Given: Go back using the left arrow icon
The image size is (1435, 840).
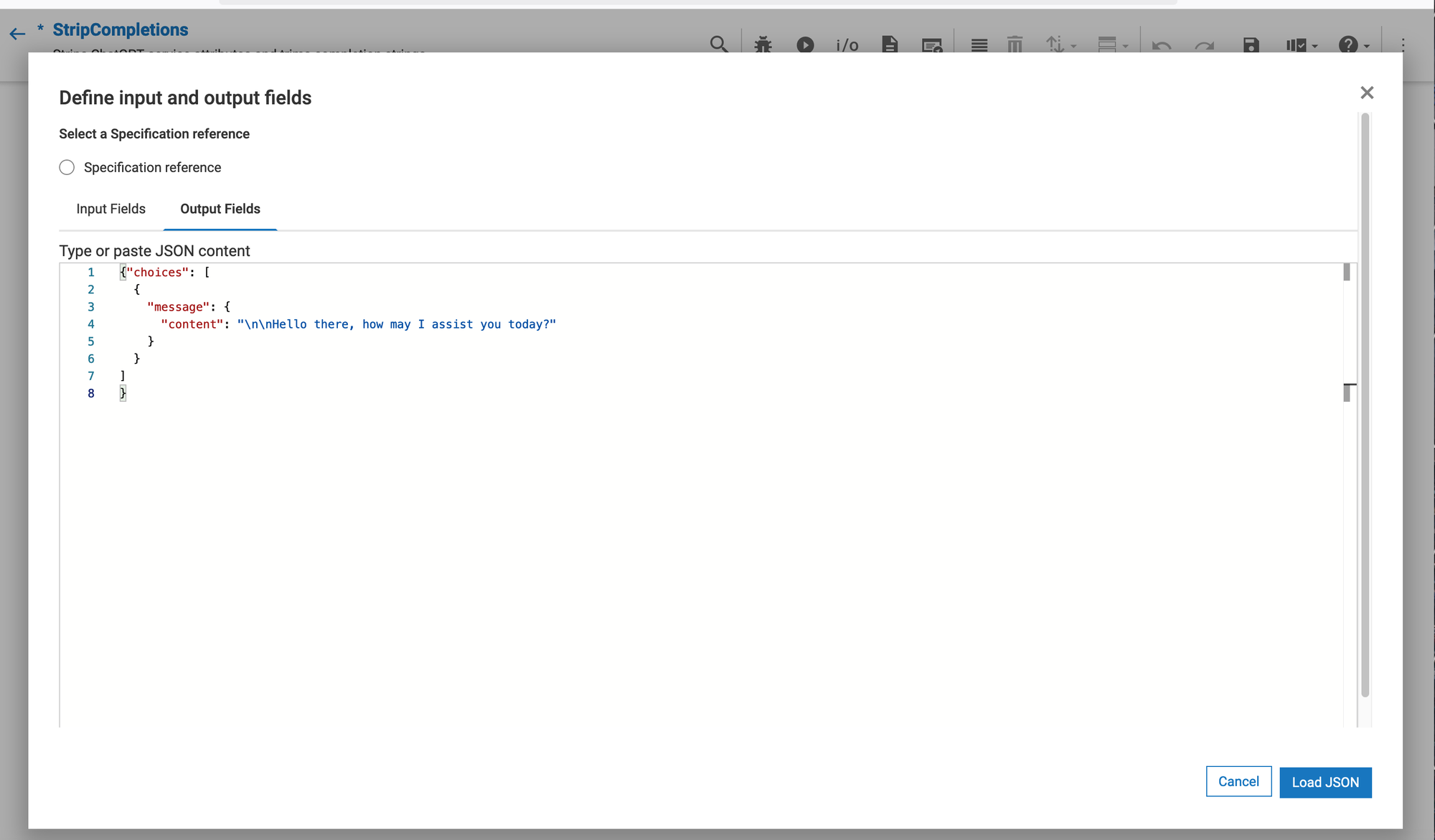Looking at the screenshot, I should 17,33.
